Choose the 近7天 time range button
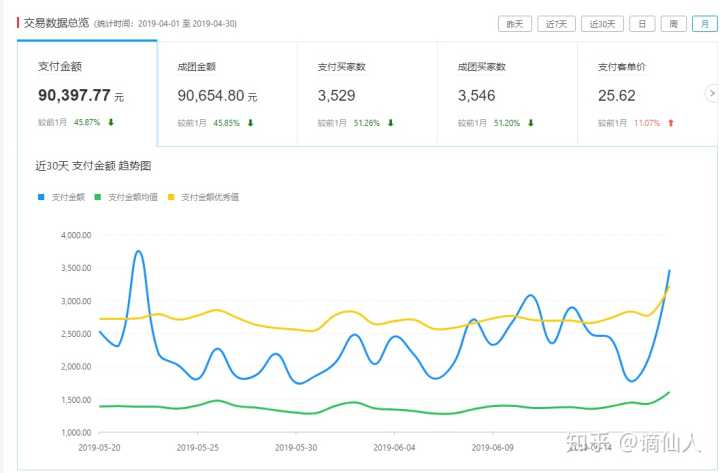This screenshot has height=473, width=720. point(556,23)
